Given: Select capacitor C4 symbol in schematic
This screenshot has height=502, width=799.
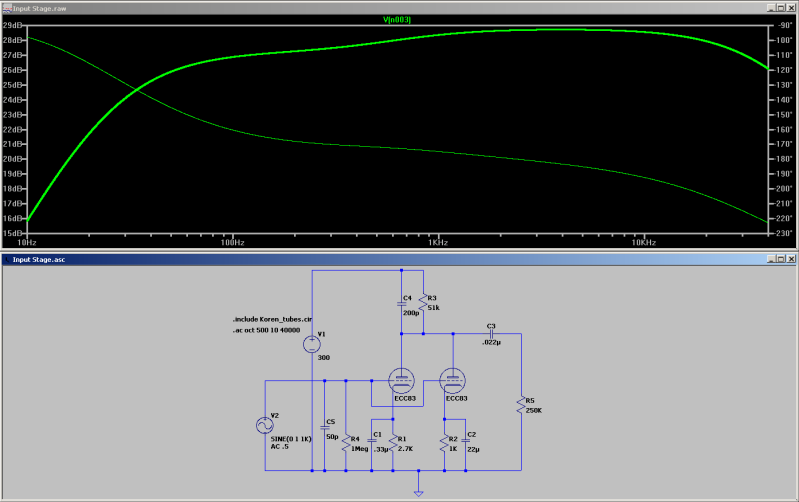Looking at the screenshot, I should pyautogui.click(x=402, y=304).
